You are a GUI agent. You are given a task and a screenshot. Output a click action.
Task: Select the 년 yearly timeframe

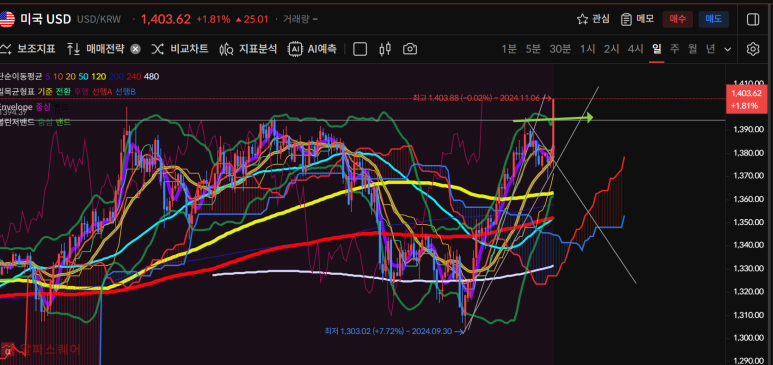click(710, 49)
